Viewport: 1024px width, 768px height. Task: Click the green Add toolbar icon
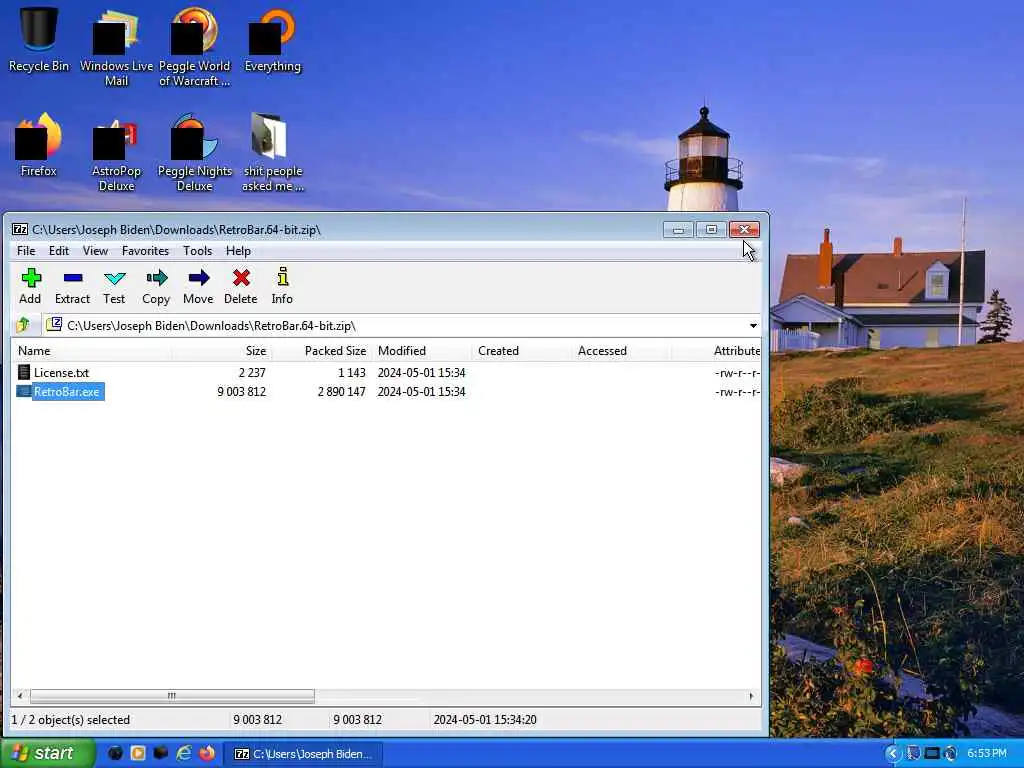coord(30,278)
